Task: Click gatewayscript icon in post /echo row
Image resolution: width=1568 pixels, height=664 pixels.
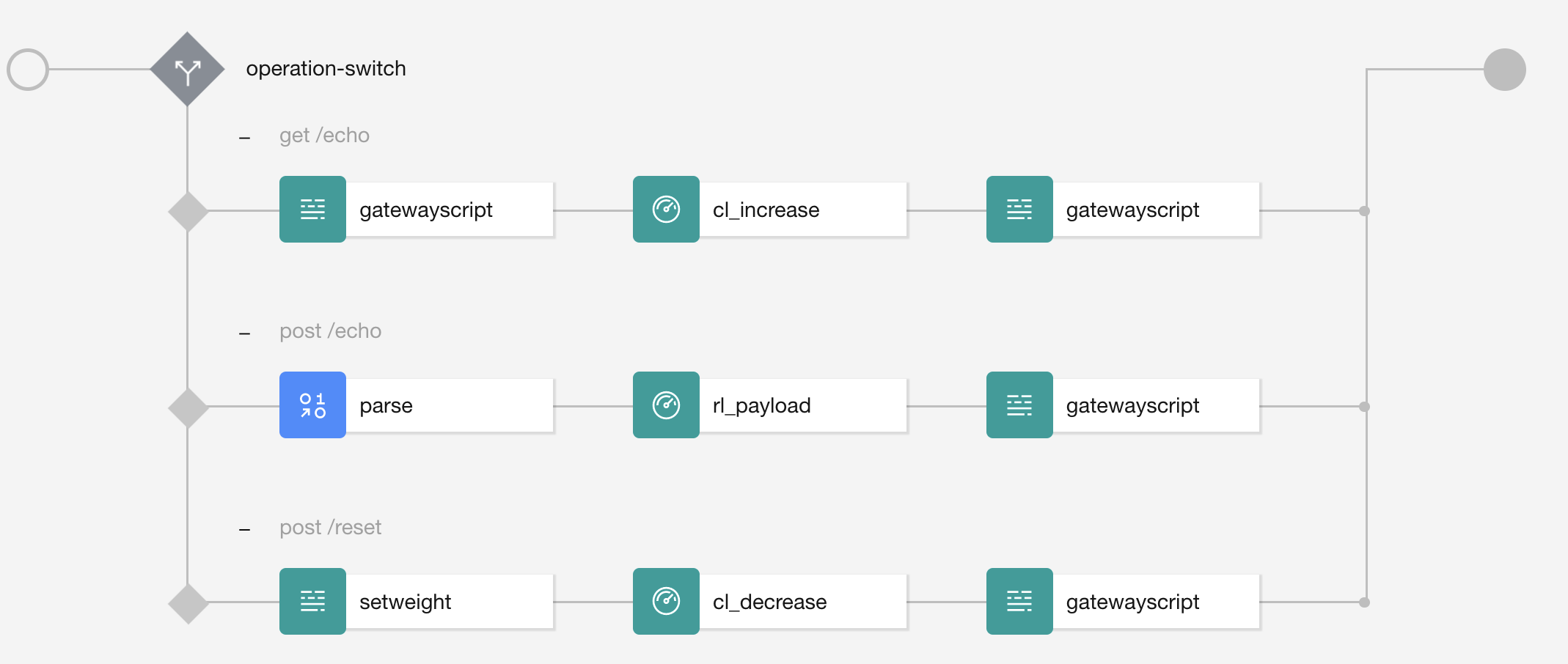Action: pos(1019,405)
